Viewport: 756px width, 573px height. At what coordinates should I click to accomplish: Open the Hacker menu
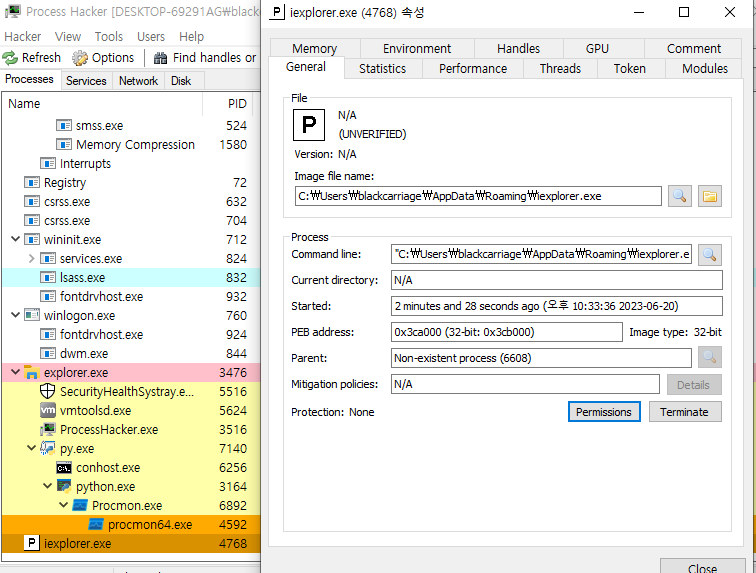(x=23, y=37)
